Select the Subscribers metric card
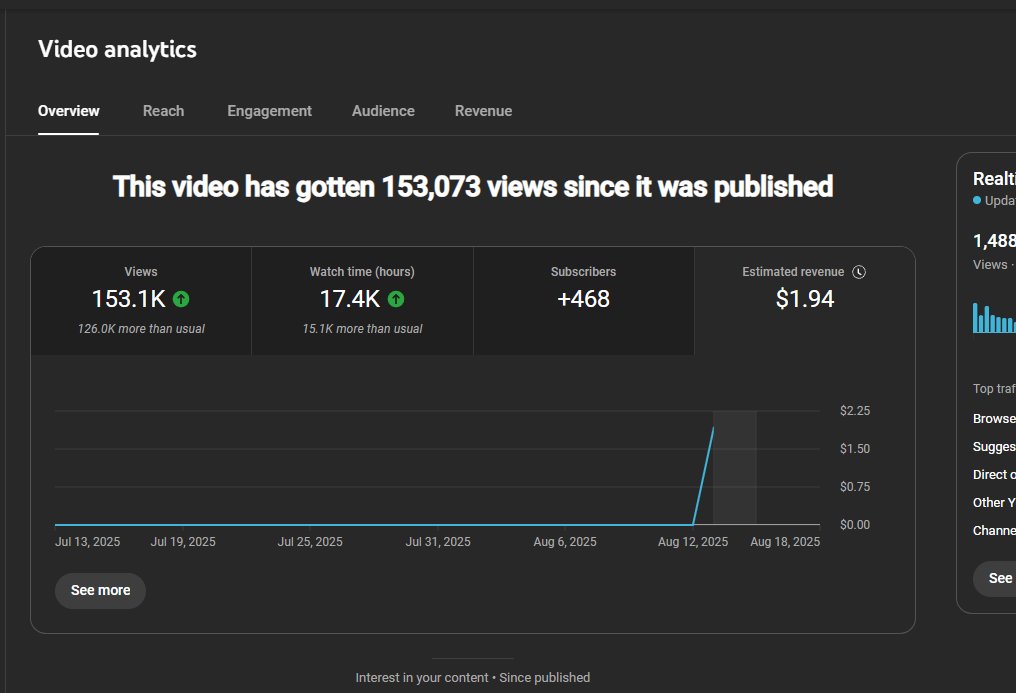The height and width of the screenshot is (693, 1016). coord(583,301)
